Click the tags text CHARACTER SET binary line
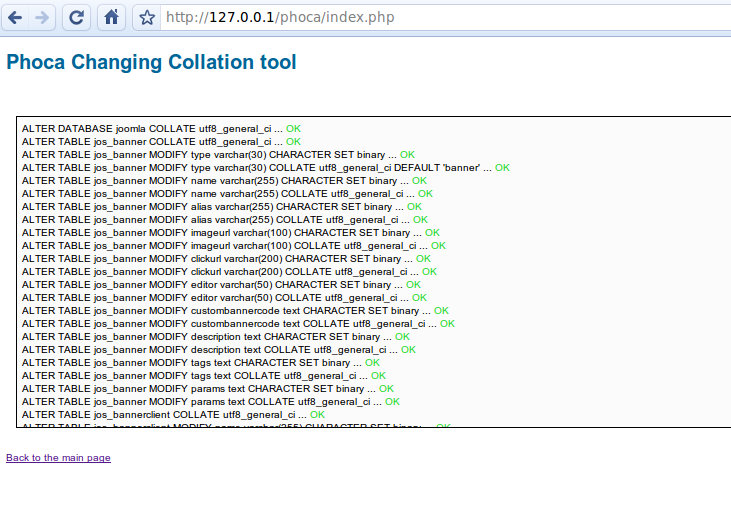 (200, 363)
